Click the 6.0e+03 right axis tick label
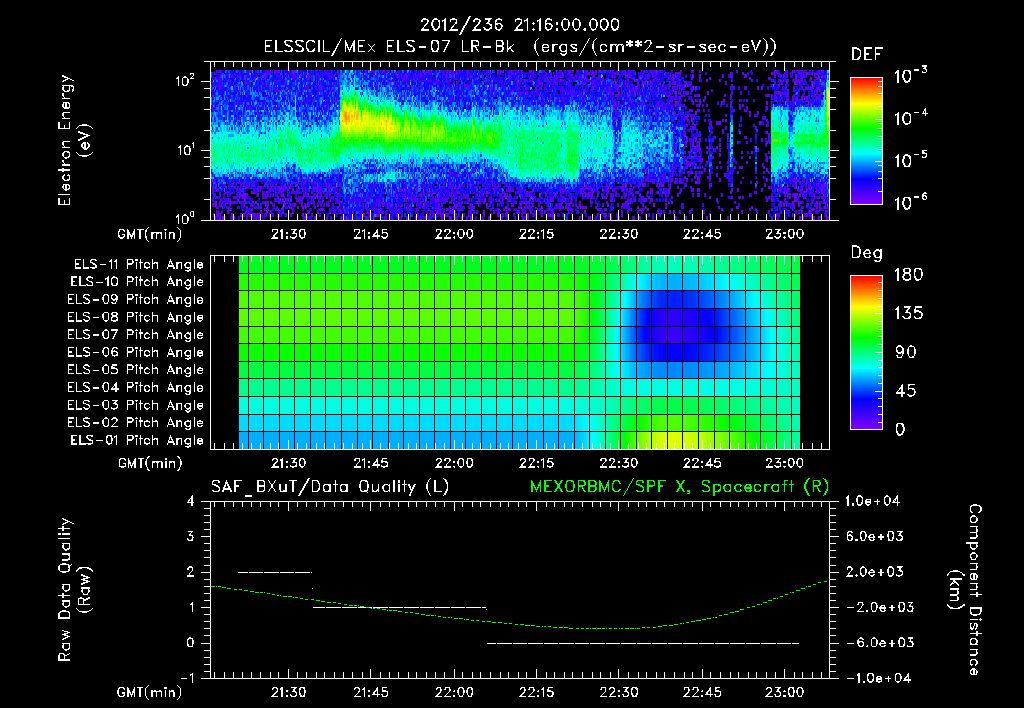The height and width of the screenshot is (708, 1024). point(874,537)
